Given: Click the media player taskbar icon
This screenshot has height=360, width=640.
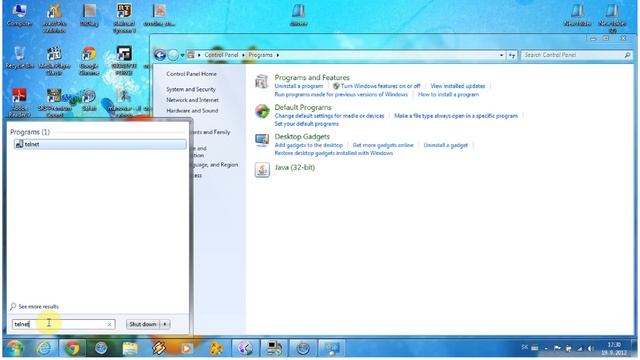Looking at the screenshot, I should click(187, 348).
